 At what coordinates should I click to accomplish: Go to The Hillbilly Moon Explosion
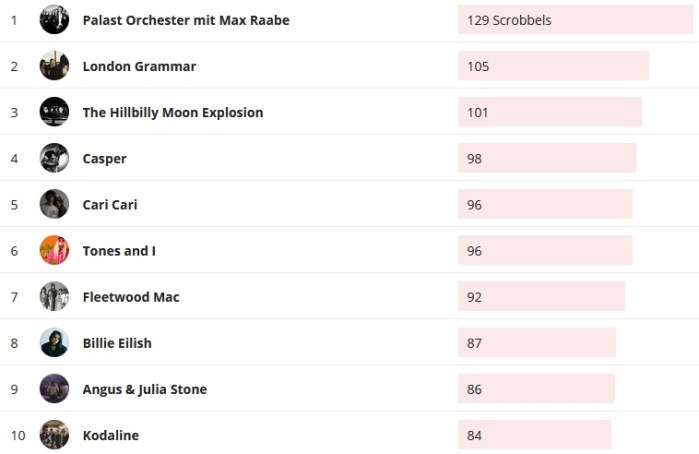[x=173, y=112]
